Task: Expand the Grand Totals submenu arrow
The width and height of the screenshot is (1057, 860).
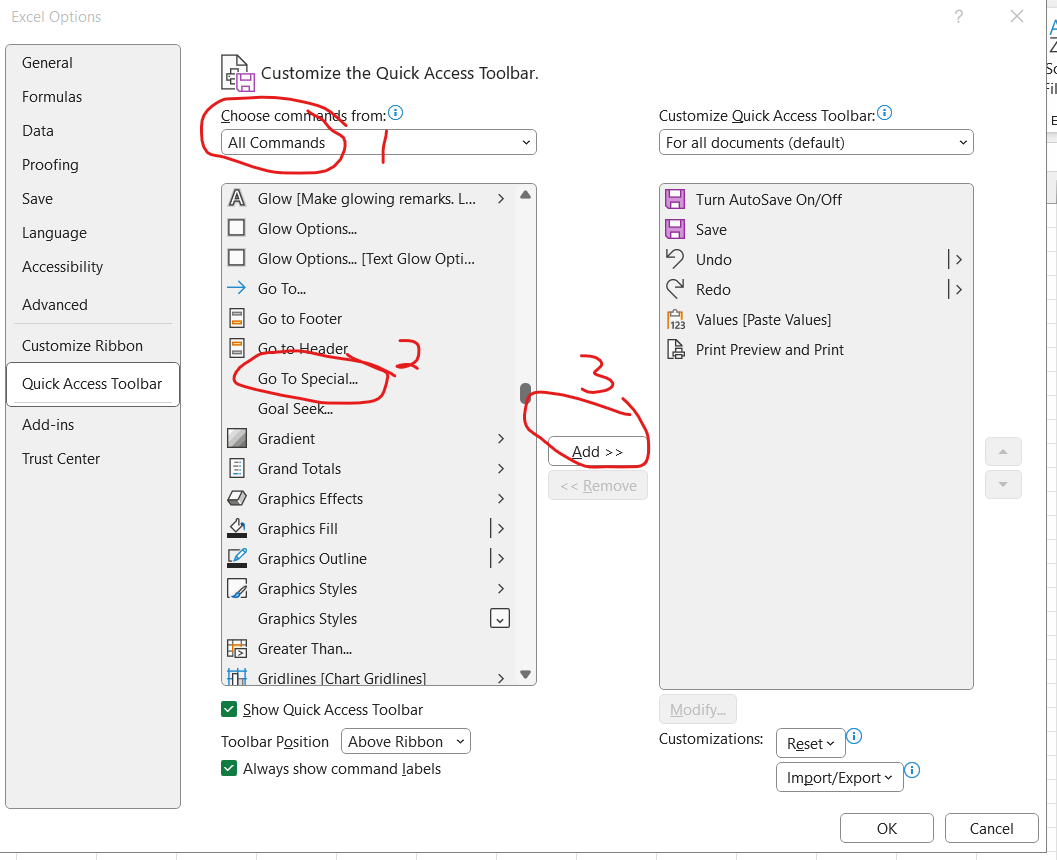Action: (x=501, y=468)
